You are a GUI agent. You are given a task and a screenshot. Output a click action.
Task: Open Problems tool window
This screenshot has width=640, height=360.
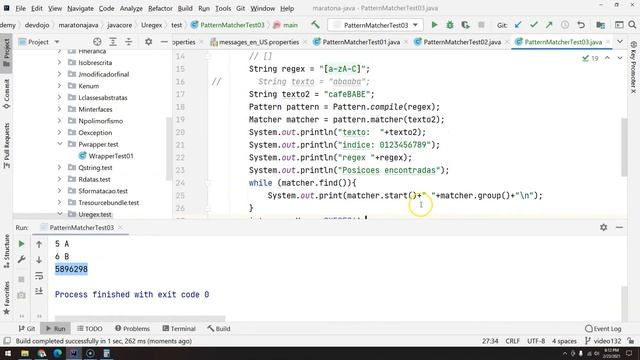pos(132,329)
